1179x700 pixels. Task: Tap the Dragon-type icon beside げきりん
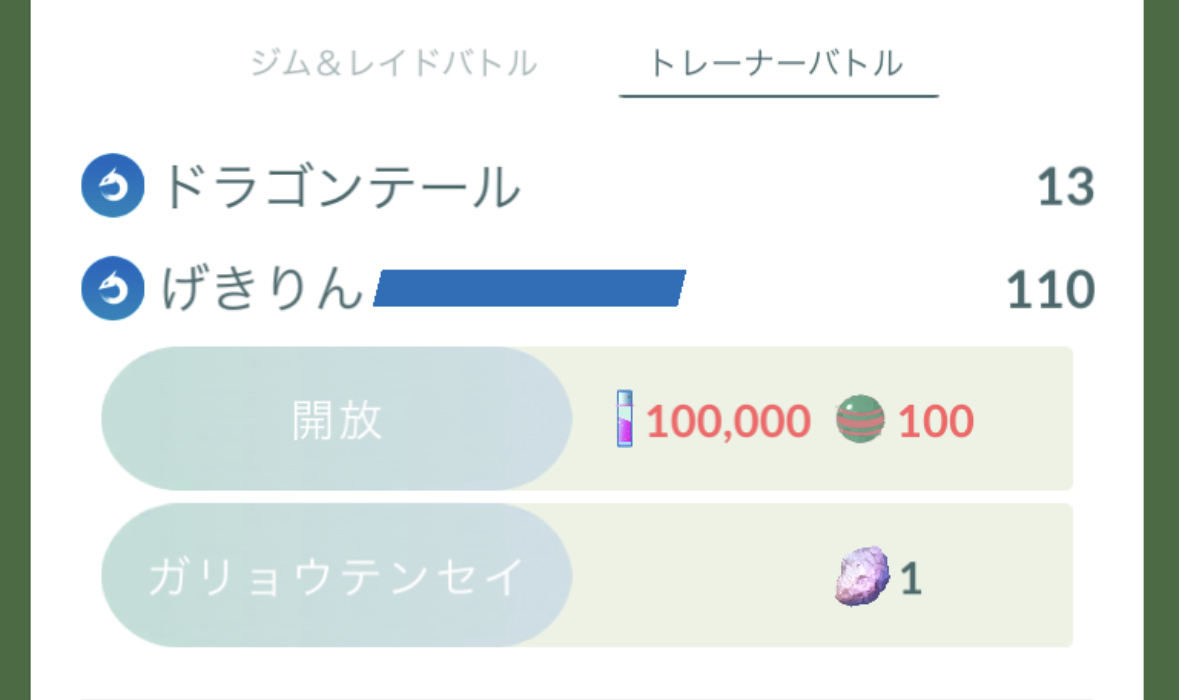click(113, 289)
